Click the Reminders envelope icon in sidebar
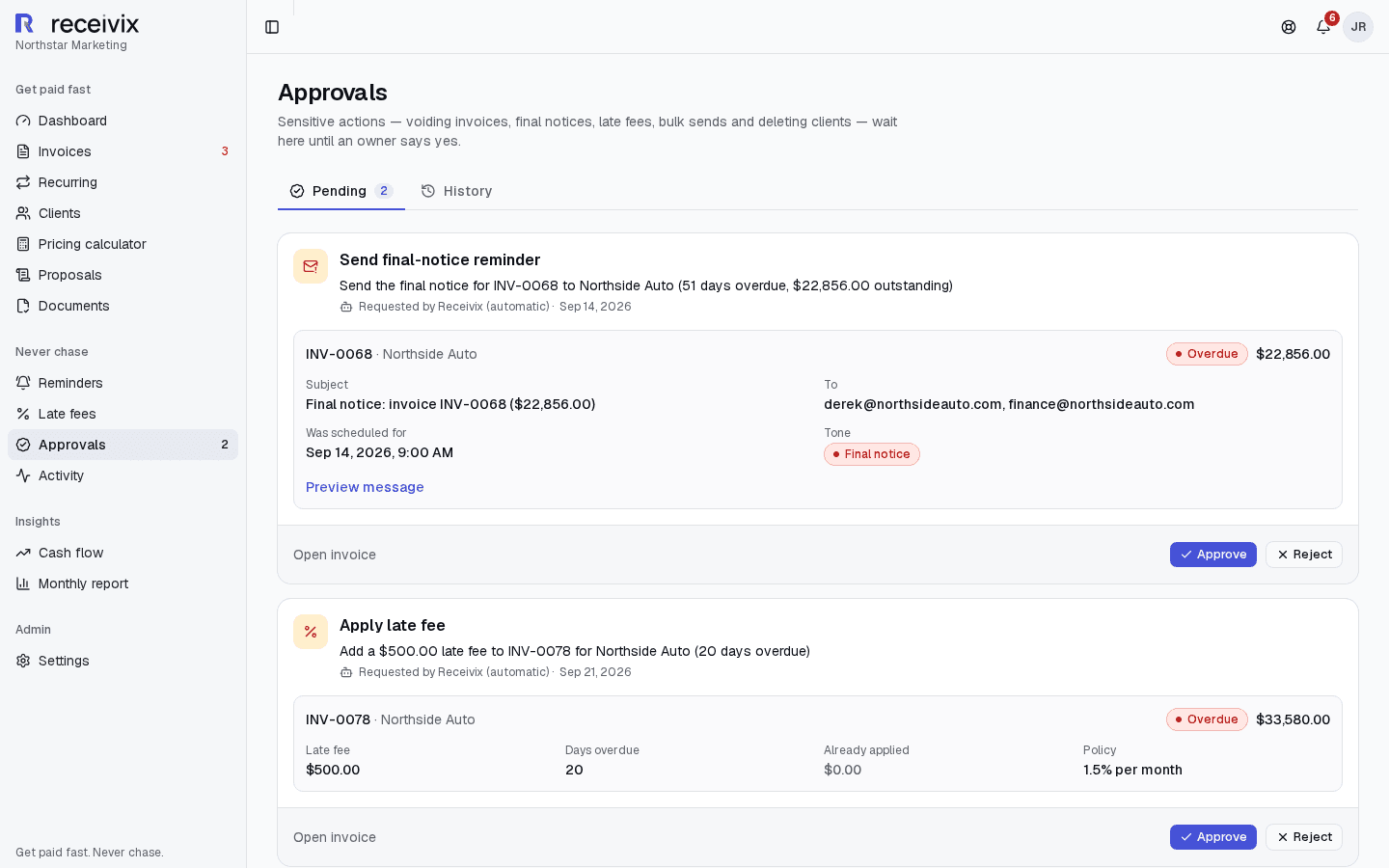 (x=23, y=383)
